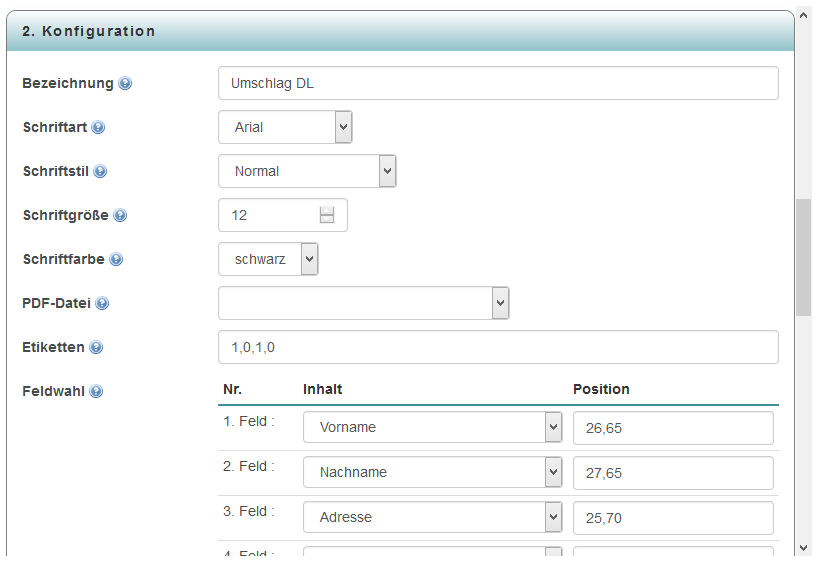The height and width of the screenshot is (568, 818).
Task: Click help icon next to Schriftgröße
Action: [x=120, y=215]
